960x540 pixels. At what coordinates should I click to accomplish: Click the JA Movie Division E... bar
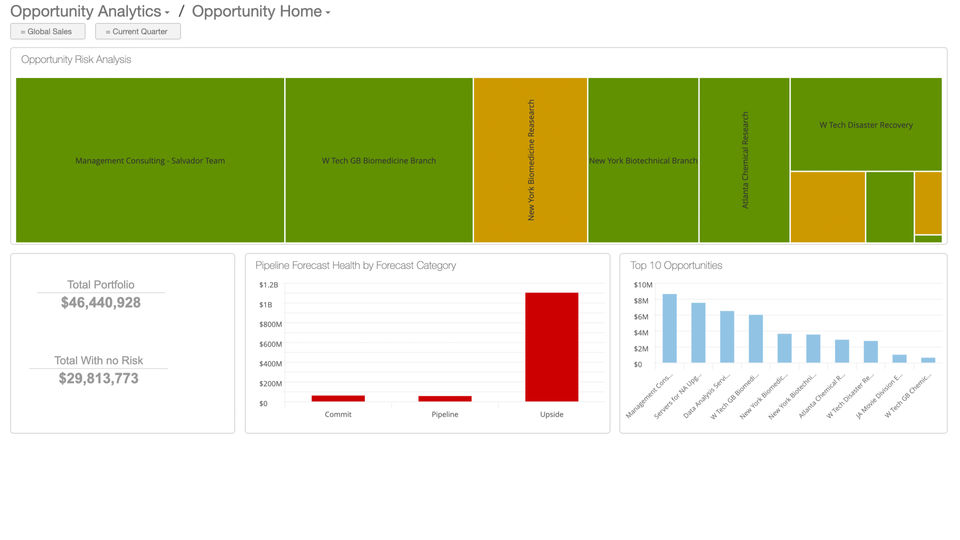pyautogui.click(x=899, y=359)
